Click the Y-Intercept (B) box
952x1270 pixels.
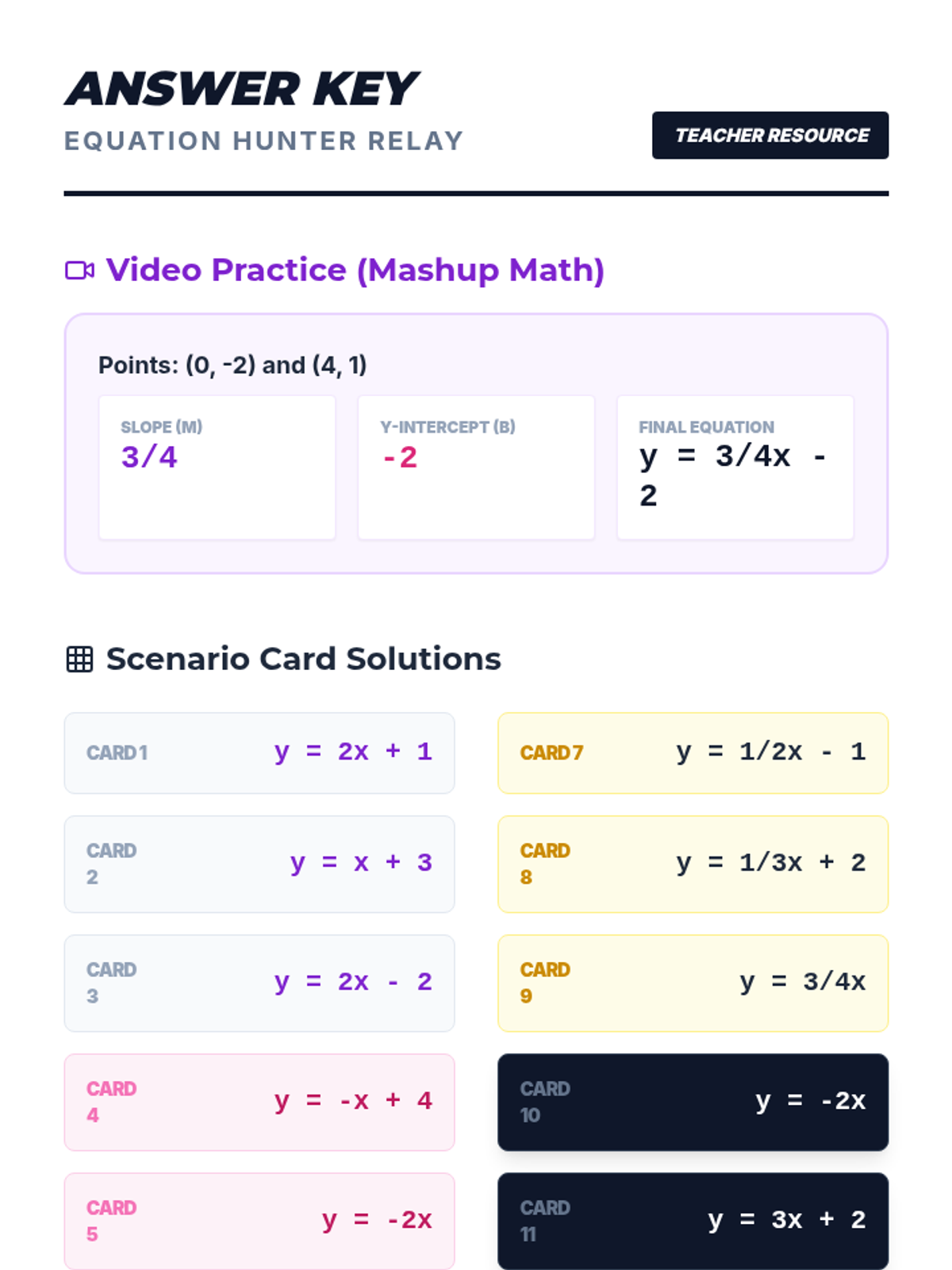(476, 467)
